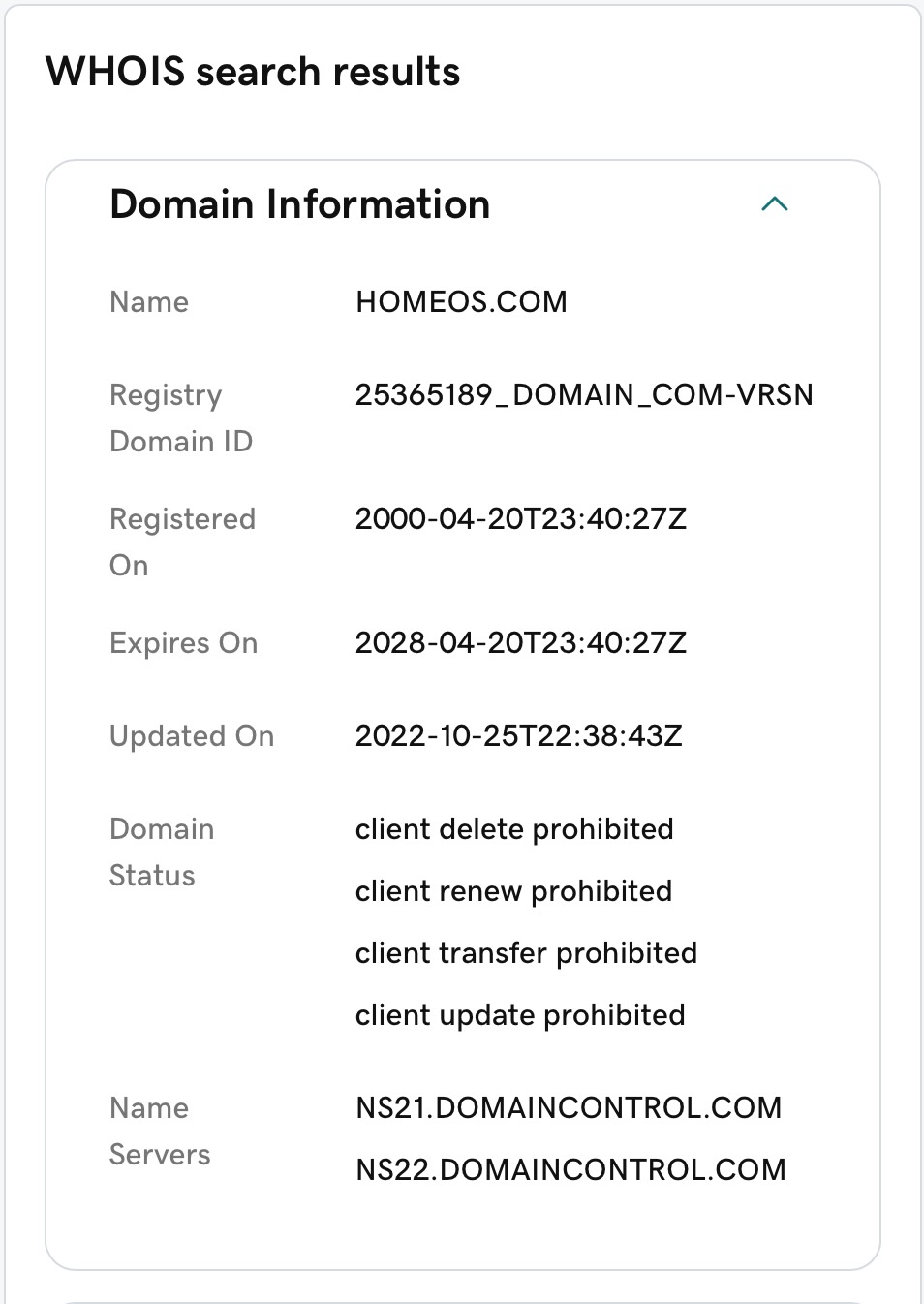Click the client delete prohibited status
Viewport: 924px width, 1304px height.
(514, 829)
